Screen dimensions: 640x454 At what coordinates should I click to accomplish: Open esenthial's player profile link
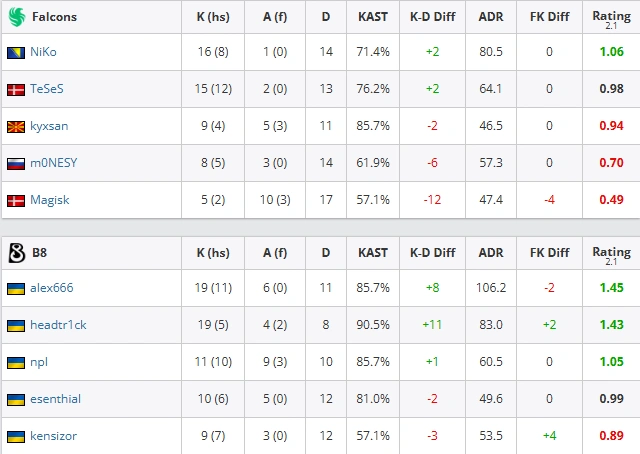tap(56, 399)
